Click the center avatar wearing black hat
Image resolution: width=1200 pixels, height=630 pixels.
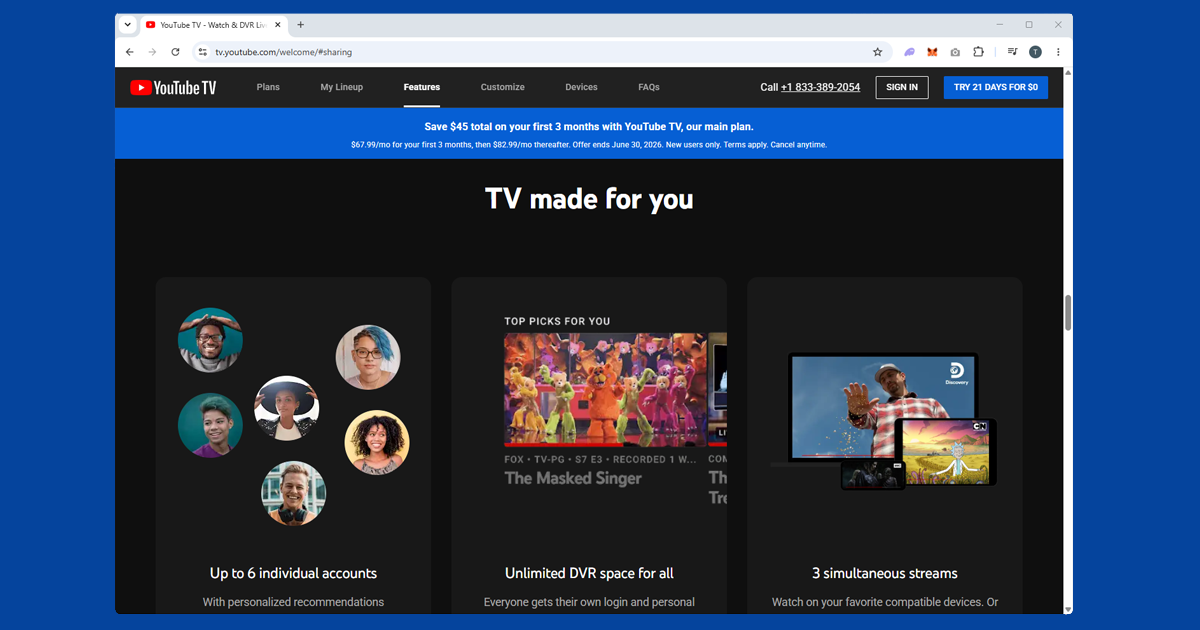pyautogui.click(x=287, y=408)
